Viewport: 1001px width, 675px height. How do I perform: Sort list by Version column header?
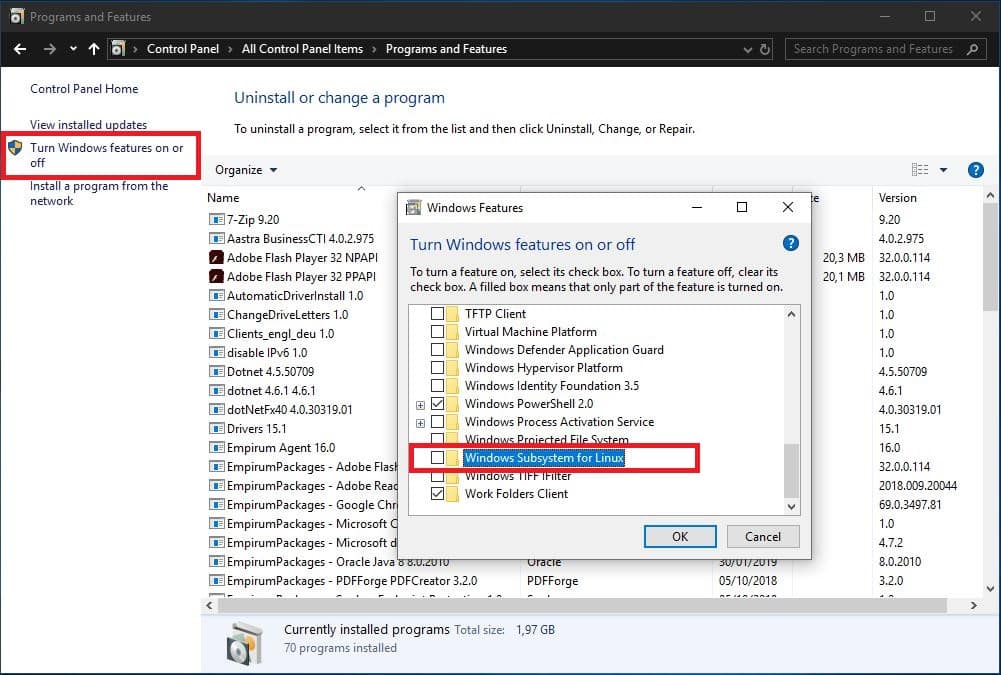point(898,198)
